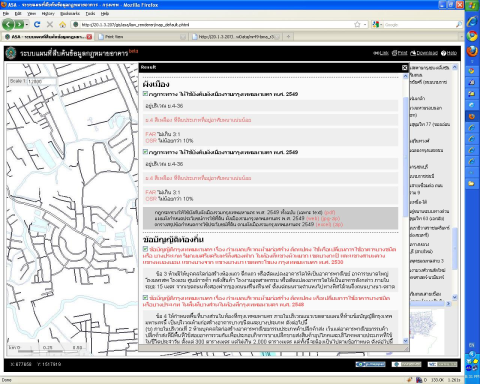Image resolution: width=480 pixels, height=384 pixels.
Task: Open history dropdown next to forward arrow
Action: (27, 24)
